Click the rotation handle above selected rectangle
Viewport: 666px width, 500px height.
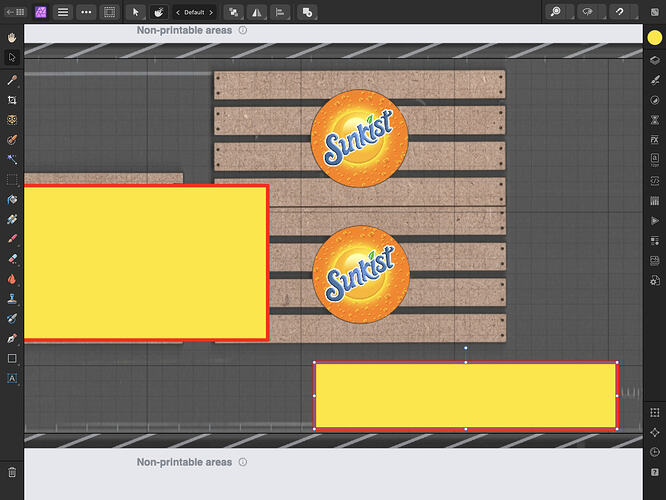pos(466,348)
